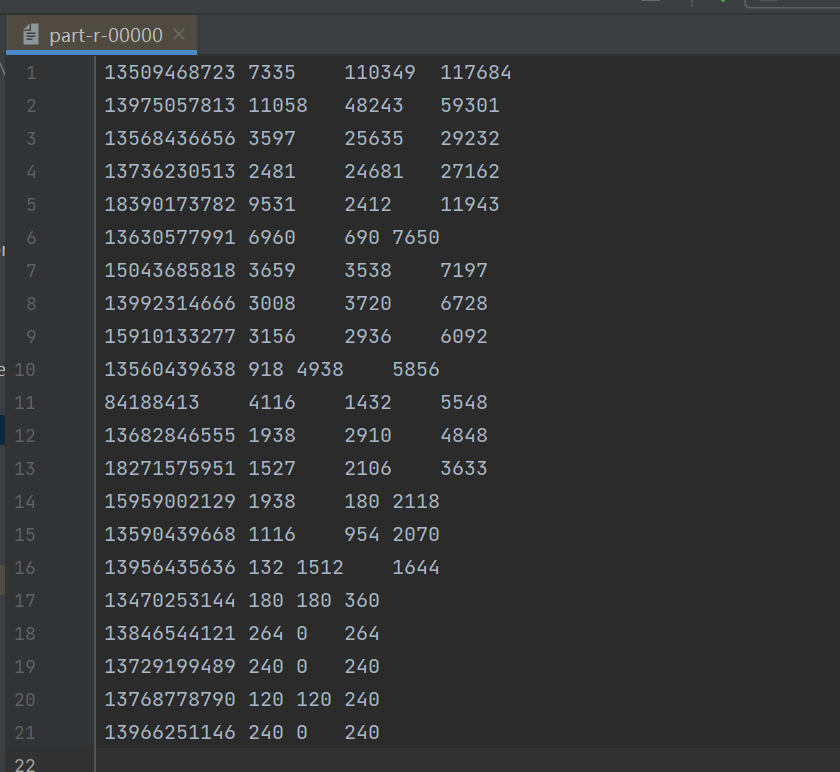
Task: Click phone number 13846544121
Action: click(169, 634)
